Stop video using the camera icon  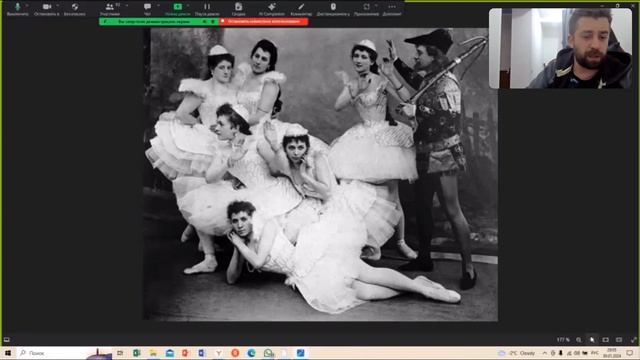pos(47,7)
